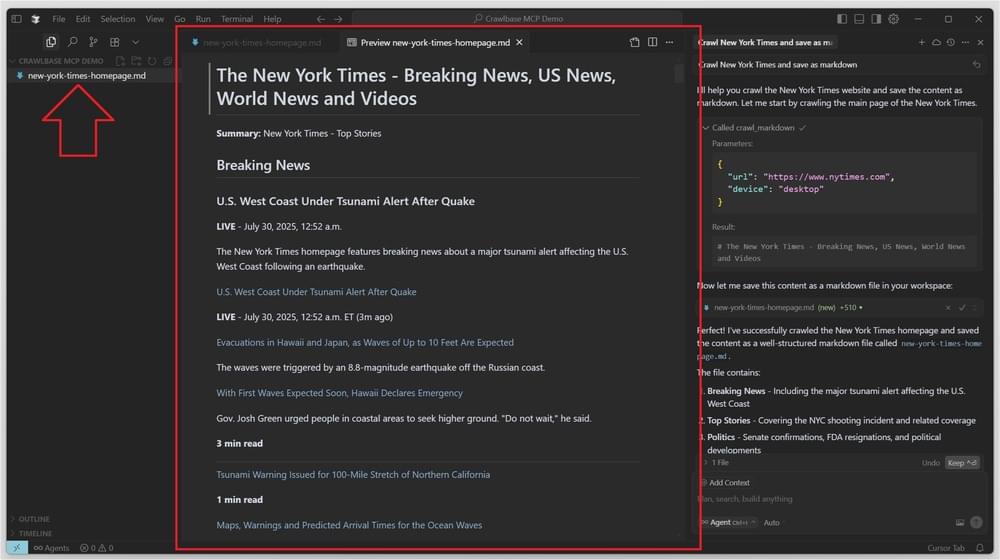Open chat history clock icon
This screenshot has width=1000, height=560.
pos(950,43)
